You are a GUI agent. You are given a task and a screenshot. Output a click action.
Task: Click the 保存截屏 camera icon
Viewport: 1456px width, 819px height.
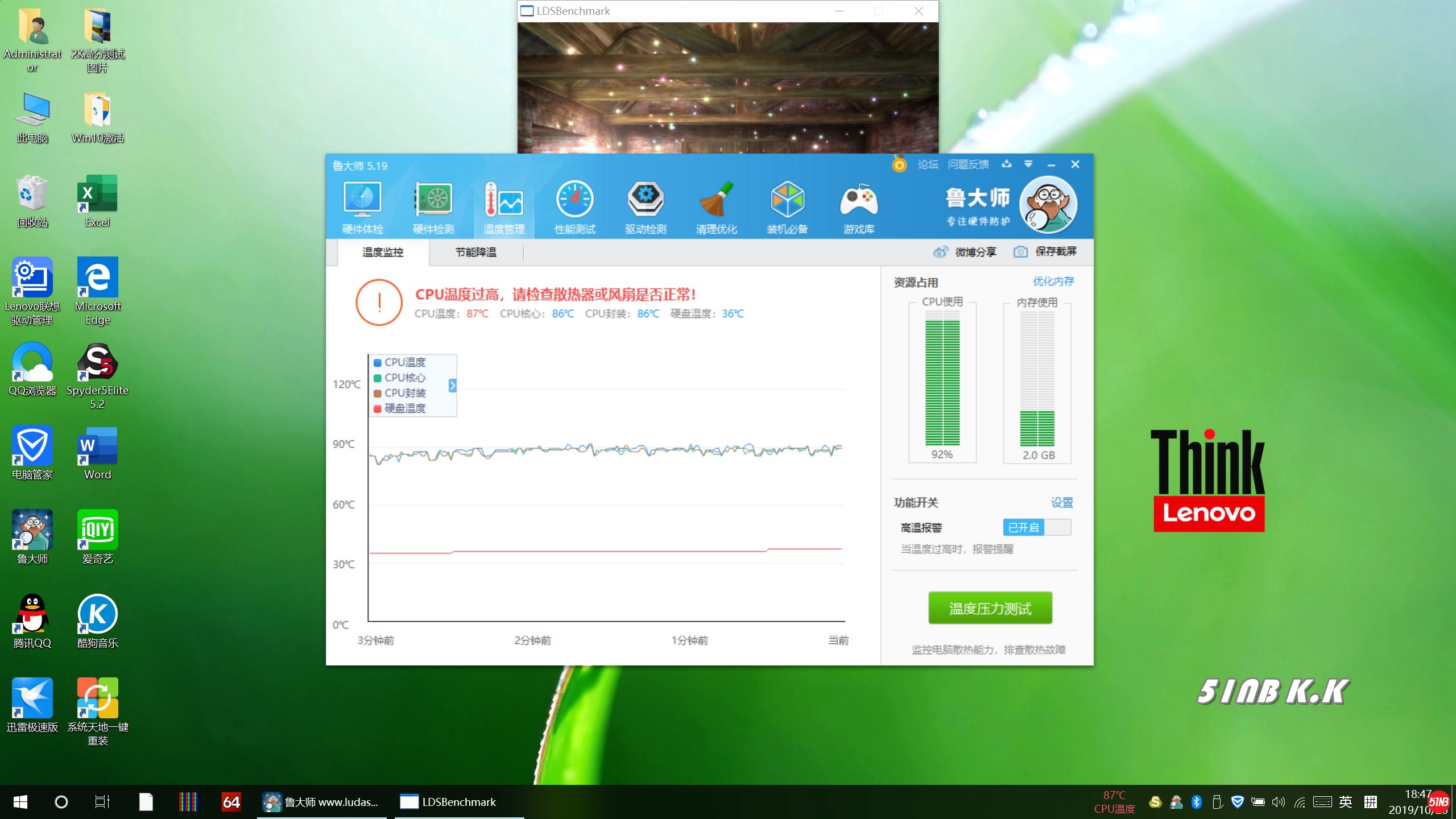[x=1020, y=252]
